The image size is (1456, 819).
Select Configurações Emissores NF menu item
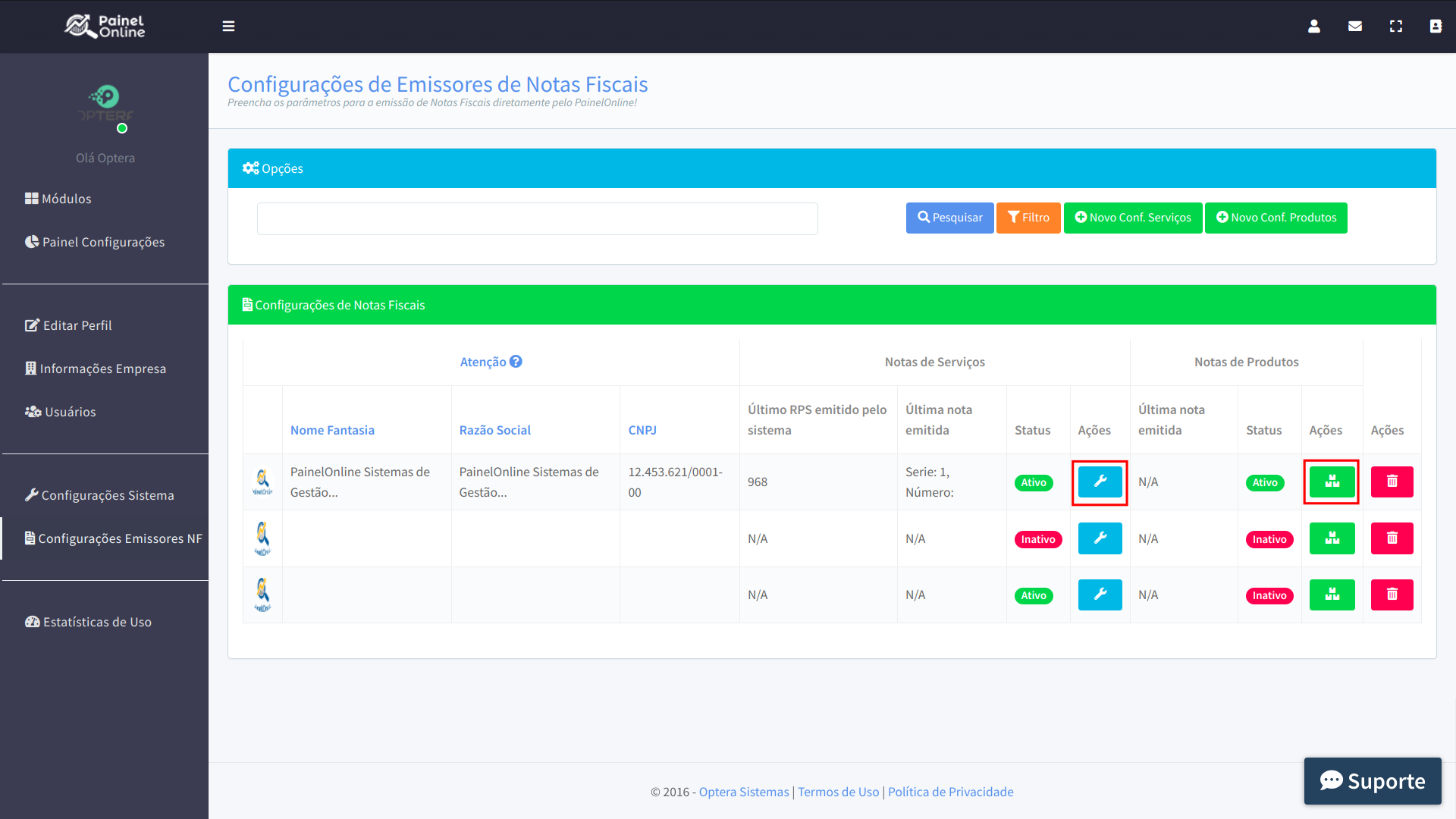[114, 538]
